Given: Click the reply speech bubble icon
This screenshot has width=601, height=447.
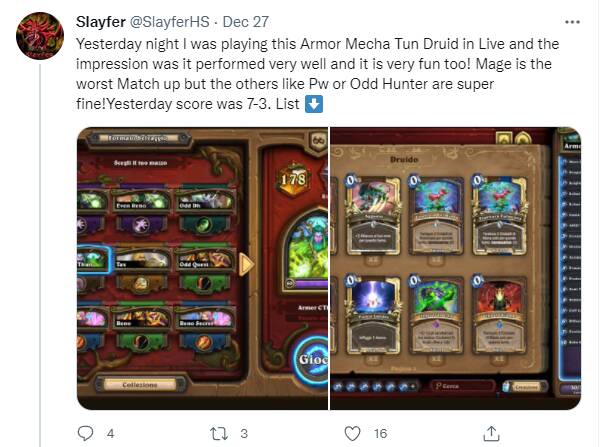Looking at the screenshot, I should point(85,433).
